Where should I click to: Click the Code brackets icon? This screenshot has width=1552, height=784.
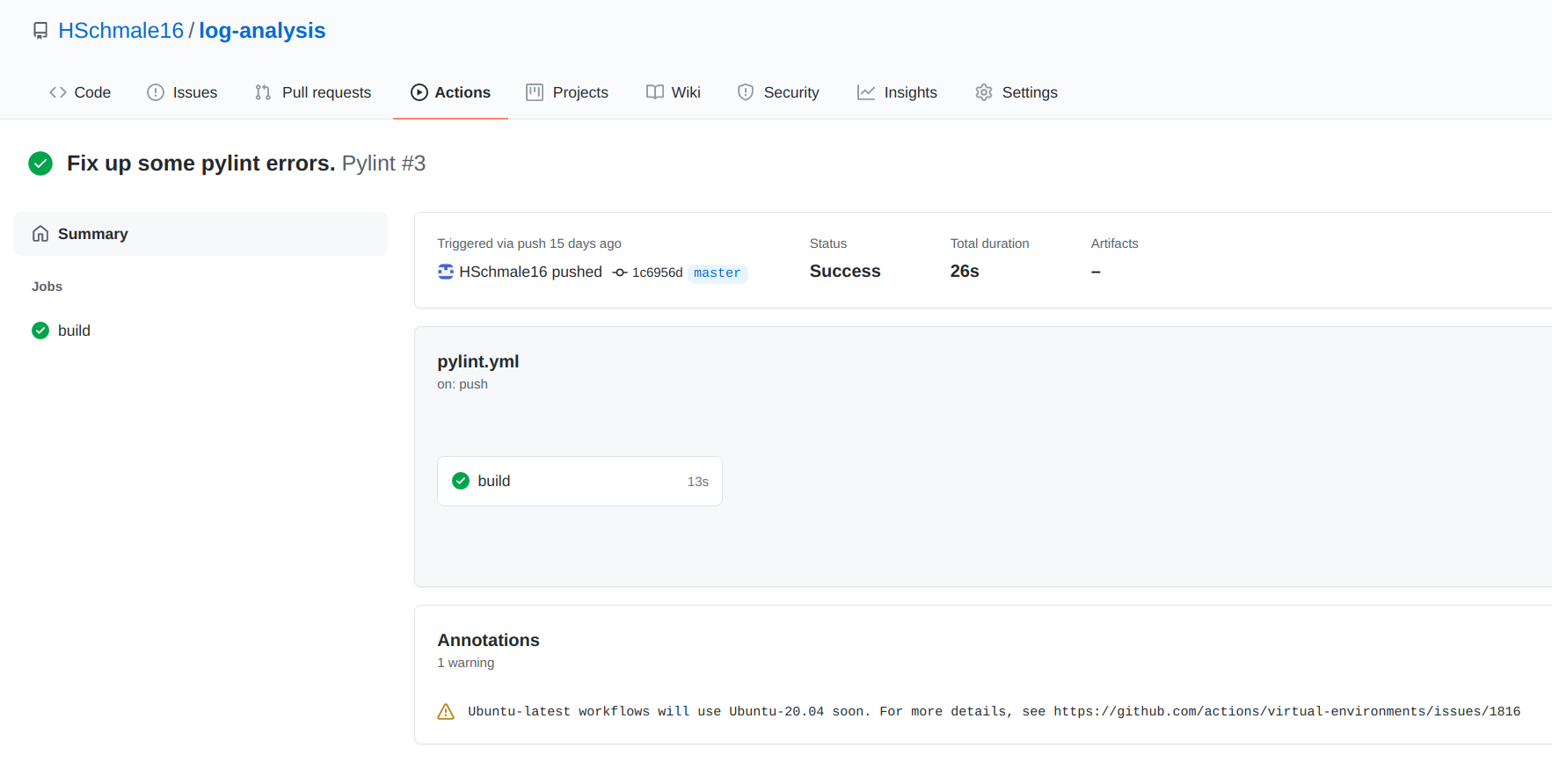coord(58,92)
